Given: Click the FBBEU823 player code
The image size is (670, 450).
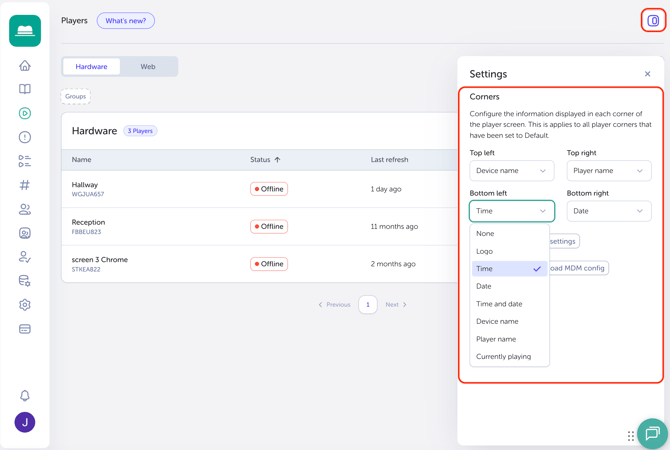Looking at the screenshot, I should coord(86,232).
